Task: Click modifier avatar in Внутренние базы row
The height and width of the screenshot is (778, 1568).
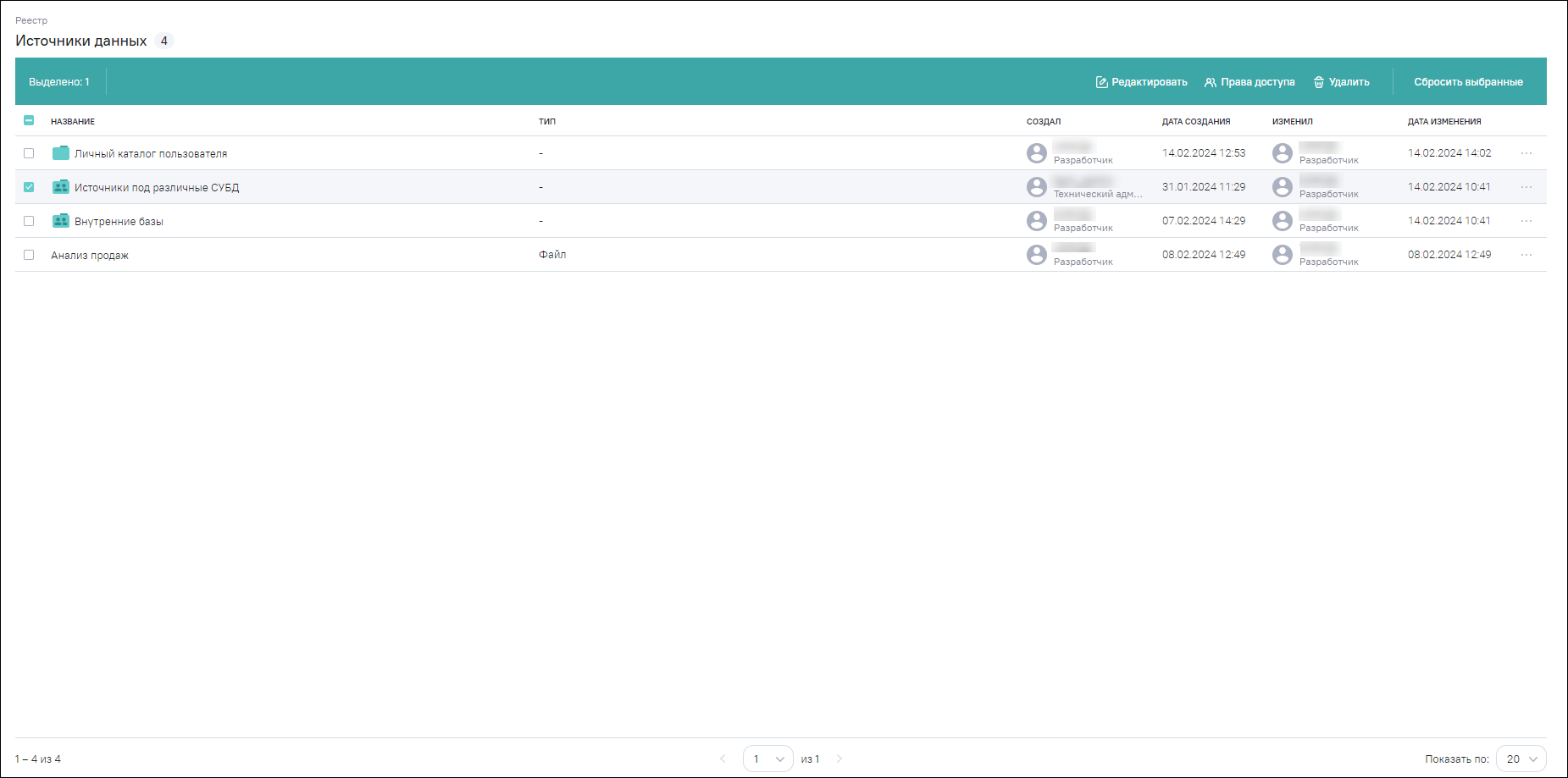Action: [1283, 221]
